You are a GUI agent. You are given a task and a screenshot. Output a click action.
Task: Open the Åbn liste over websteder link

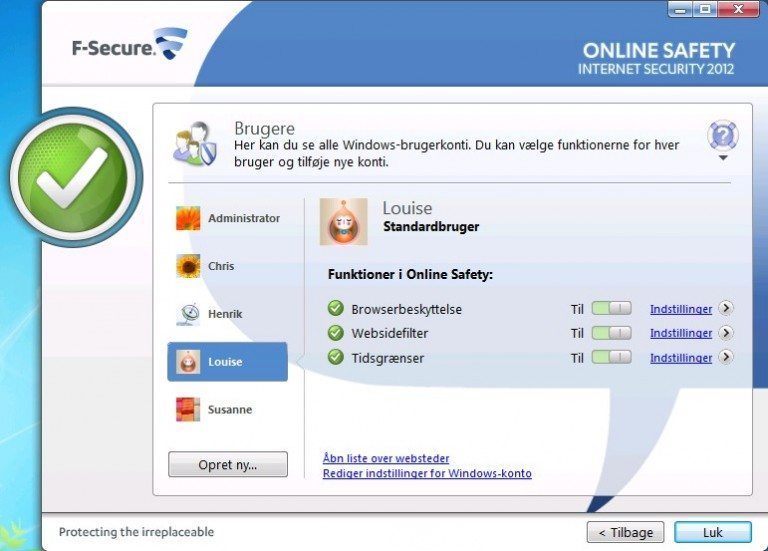click(386, 458)
